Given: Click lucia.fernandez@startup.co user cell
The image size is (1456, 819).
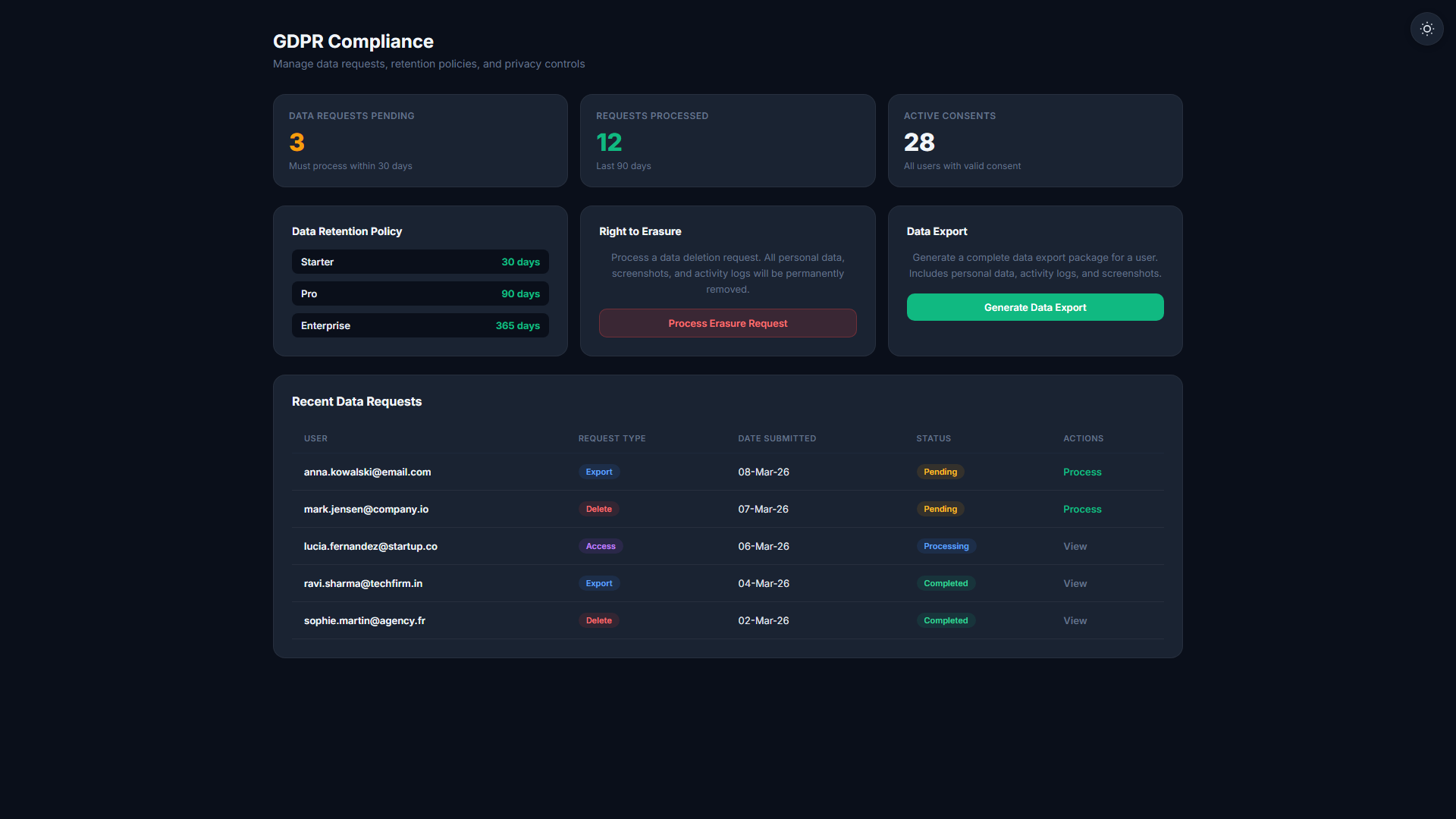Looking at the screenshot, I should (371, 546).
